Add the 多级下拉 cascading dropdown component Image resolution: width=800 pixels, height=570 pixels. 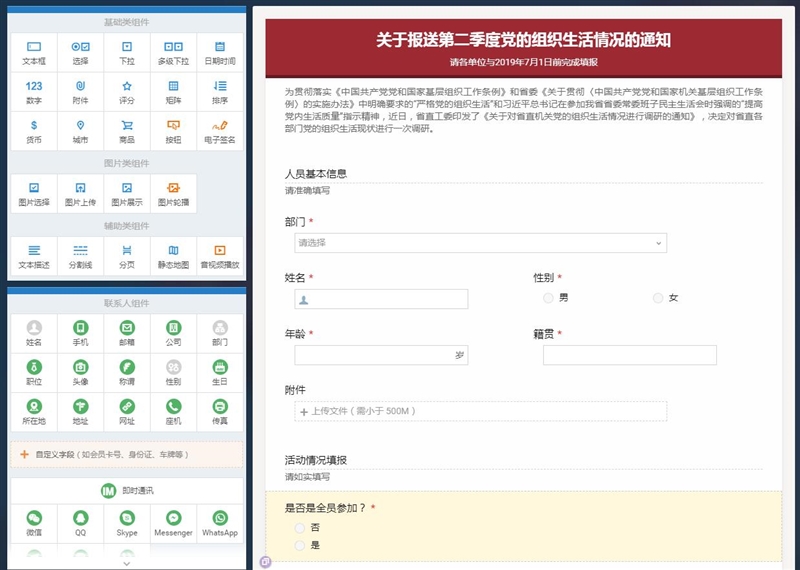point(173,53)
